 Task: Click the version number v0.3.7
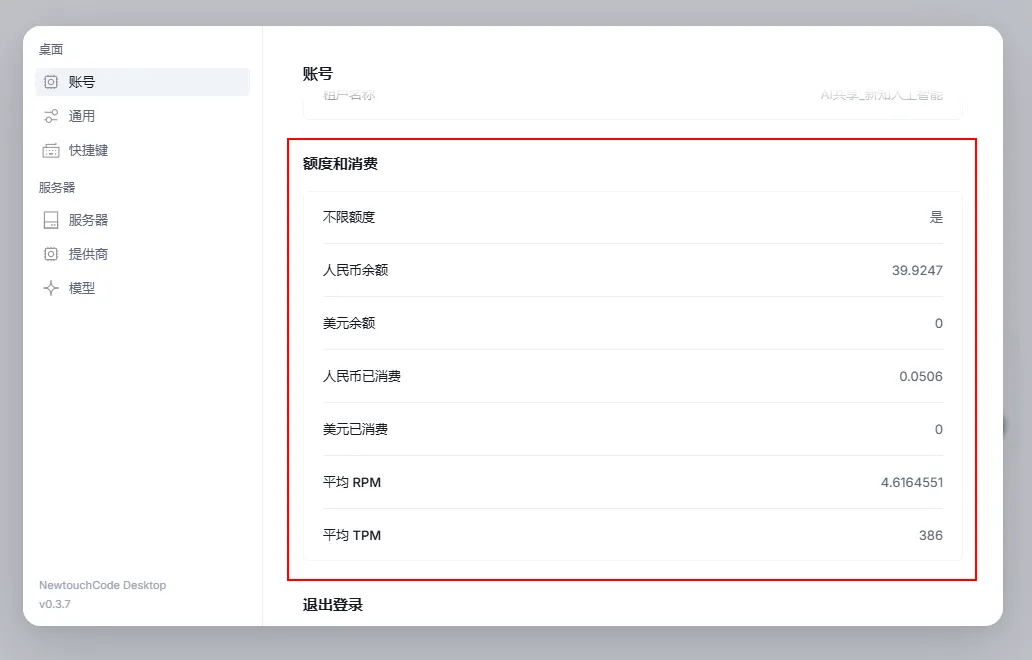point(55,604)
